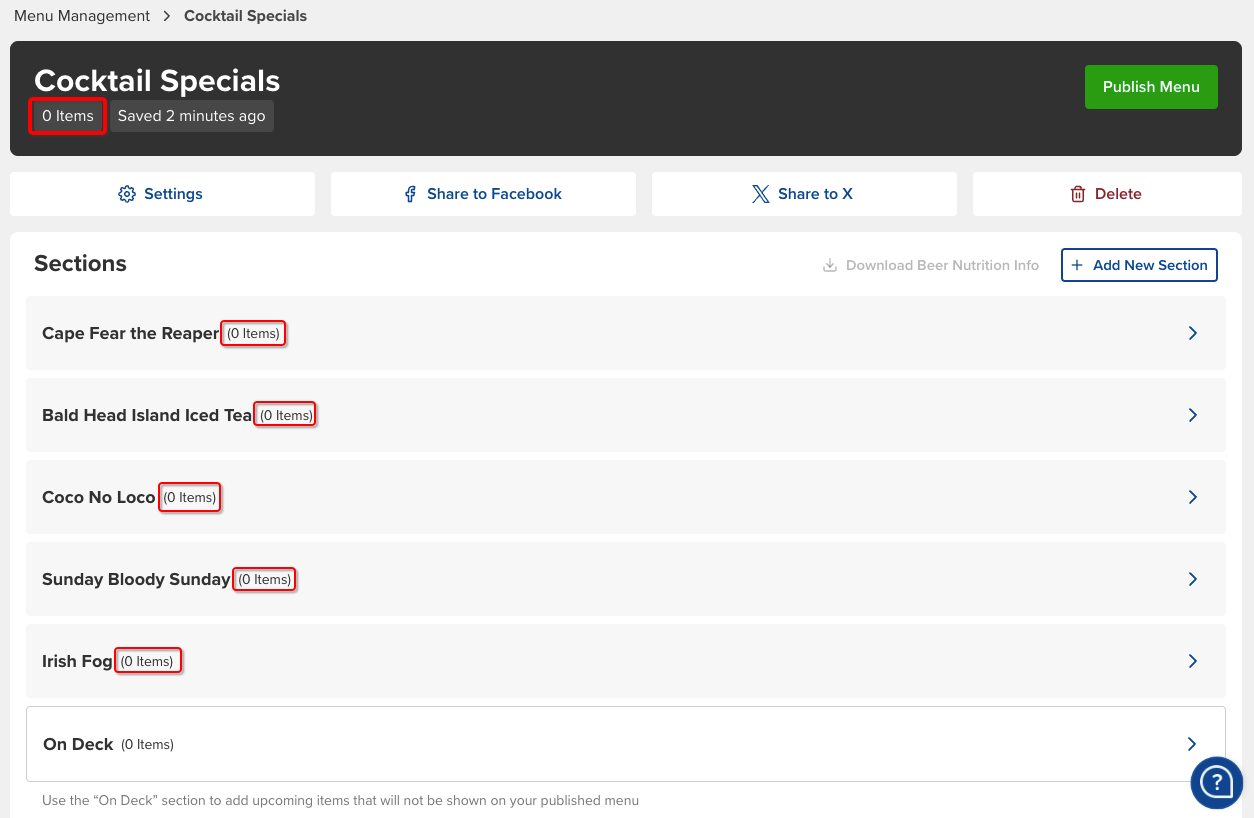Click the X logo icon
The width and height of the screenshot is (1254, 818).
point(761,194)
